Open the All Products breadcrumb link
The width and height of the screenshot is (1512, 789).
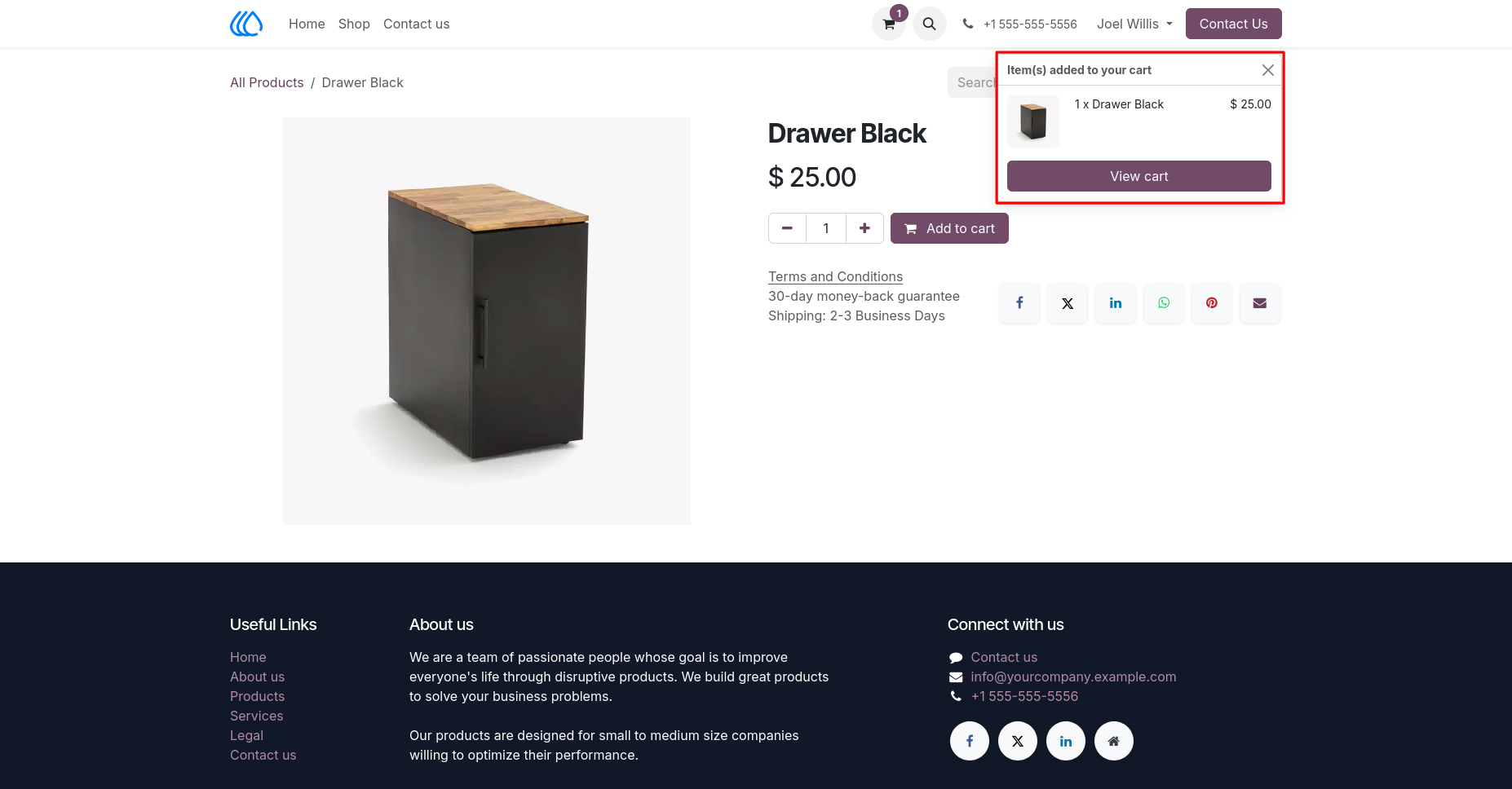pyautogui.click(x=267, y=82)
